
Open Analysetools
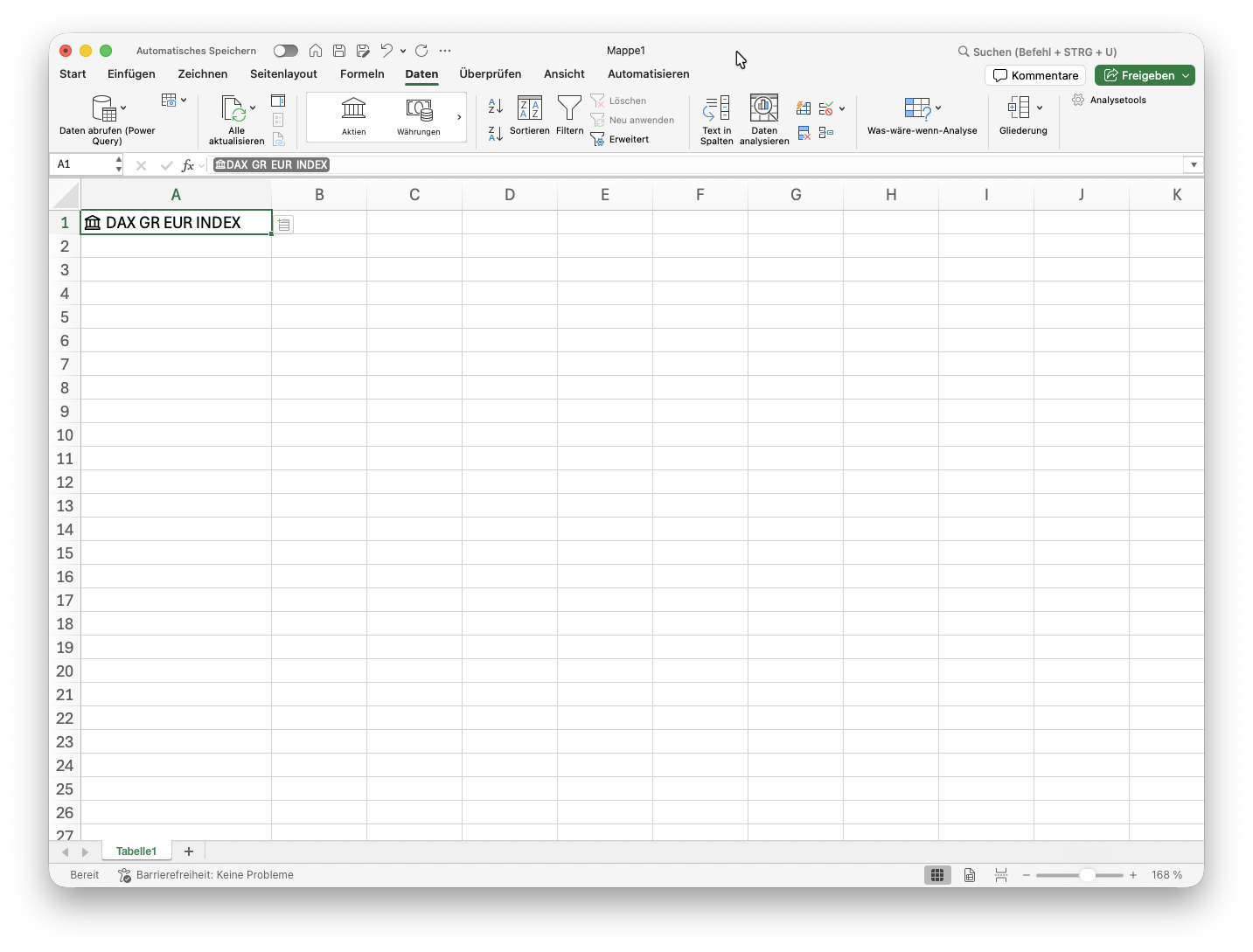pos(1110,100)
